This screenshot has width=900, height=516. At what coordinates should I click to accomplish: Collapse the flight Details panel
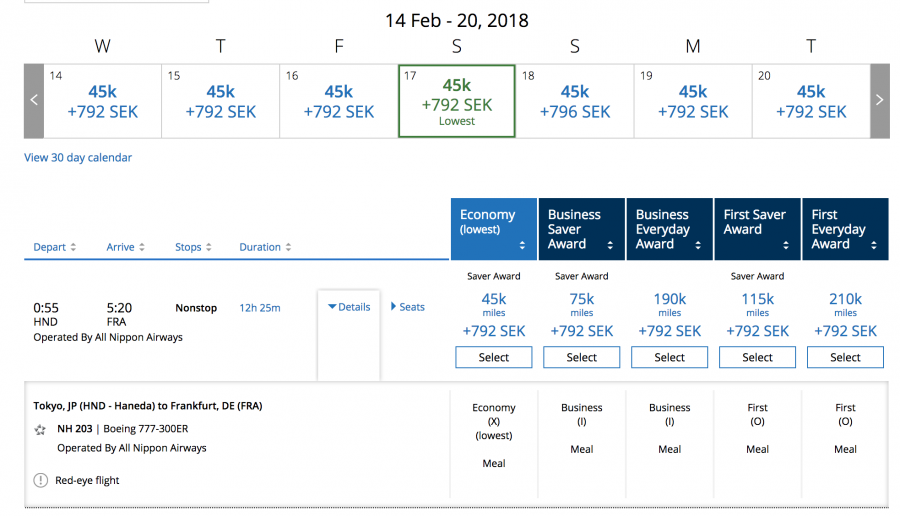[349, 307]
